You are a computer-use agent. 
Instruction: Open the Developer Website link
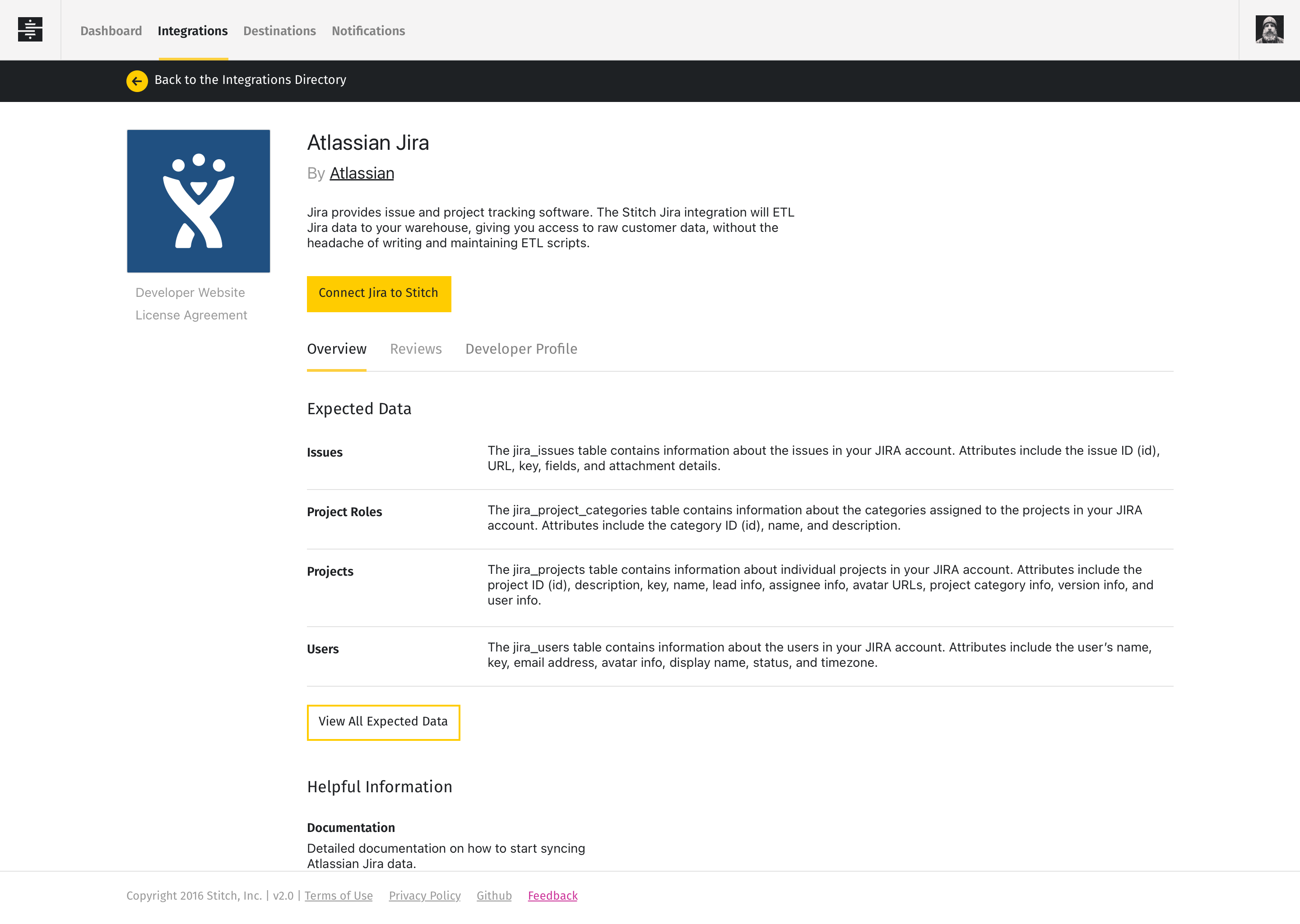tap(190, 292)
